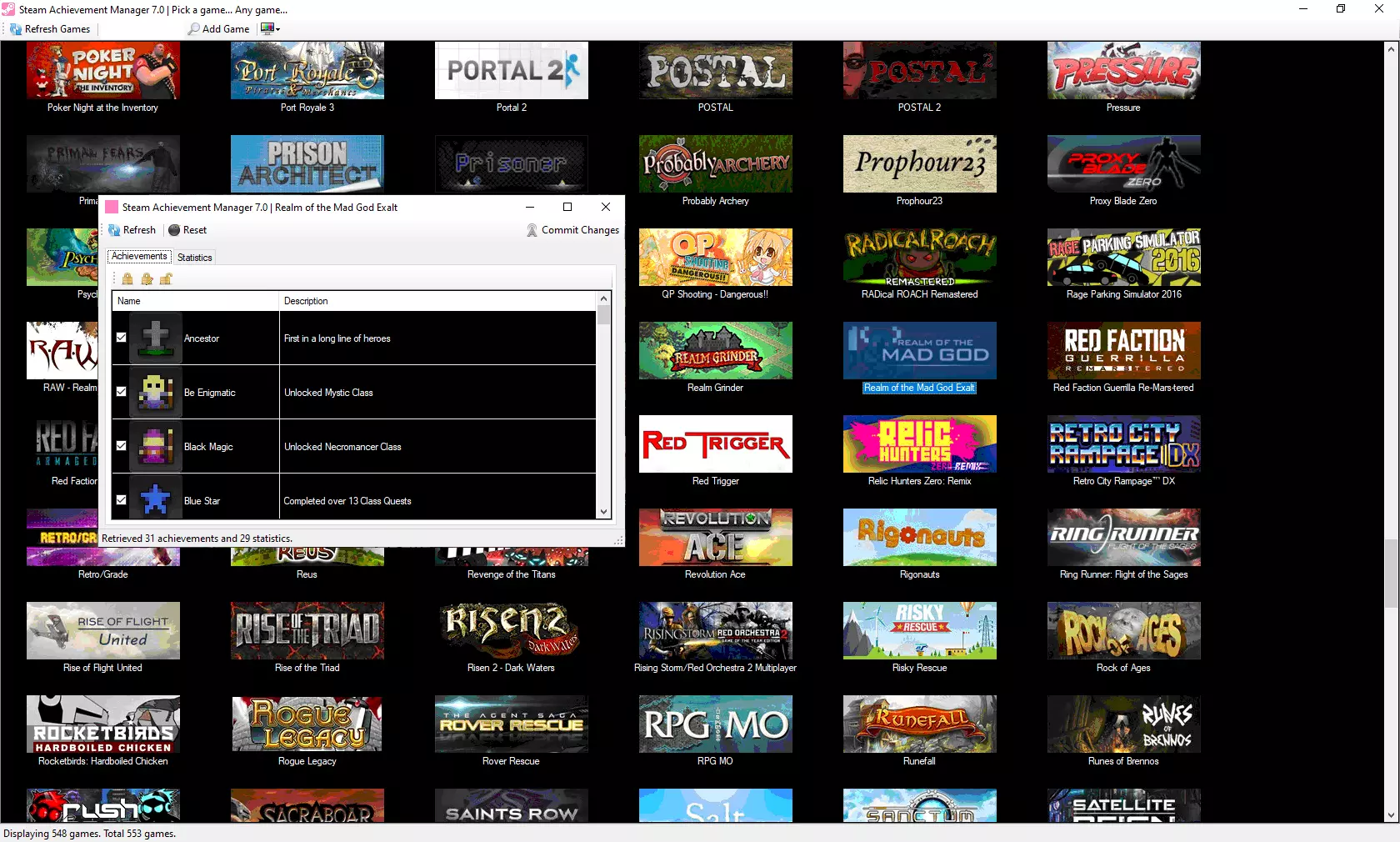
Task: Select the Port Royale 3 game image
Action: pyautogui.click(x=307, y=71)
